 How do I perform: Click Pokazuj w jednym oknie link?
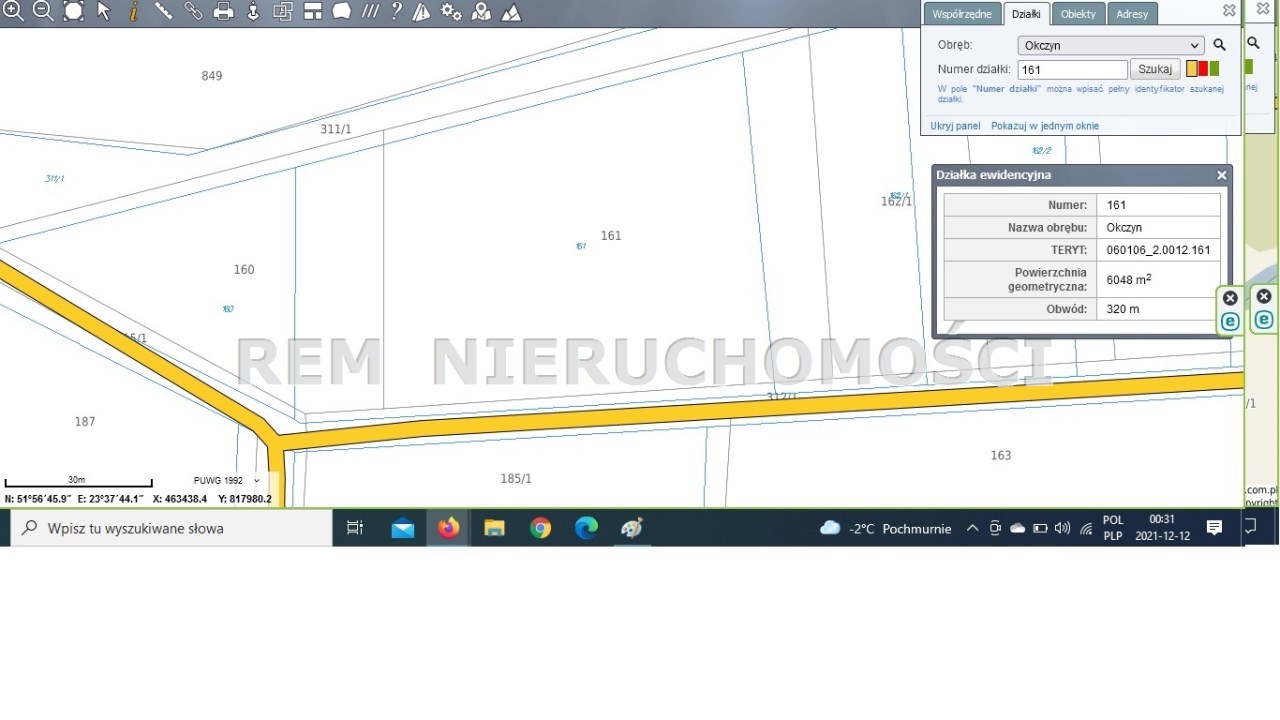(x=1044, y=126)
